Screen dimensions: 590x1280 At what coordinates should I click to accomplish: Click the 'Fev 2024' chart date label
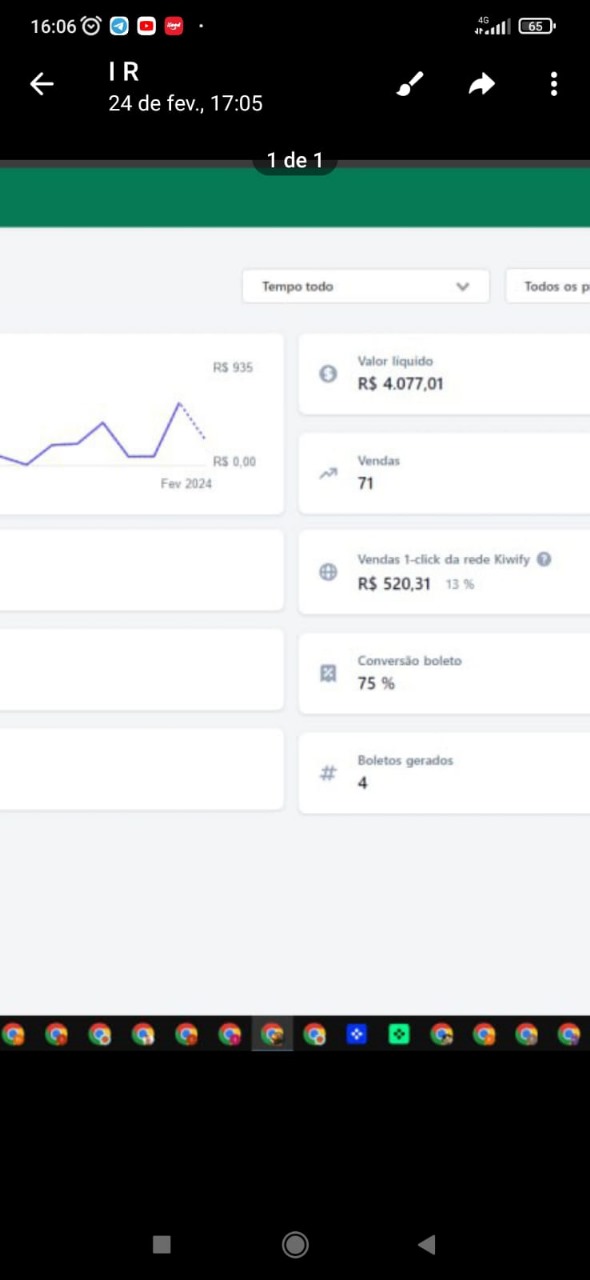[186, 484]
